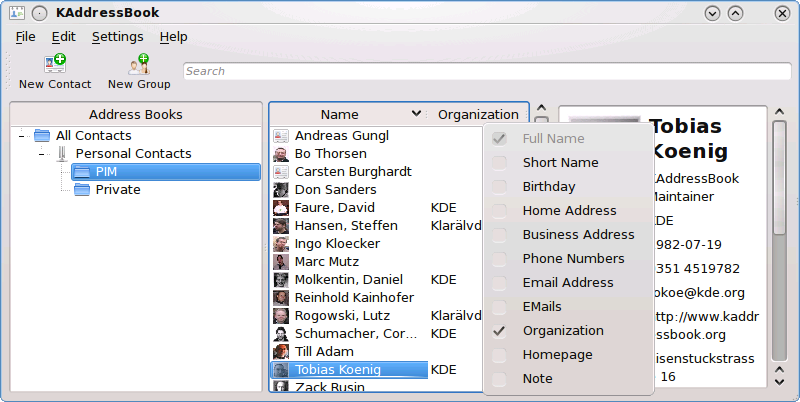Image resolution: width=800 pixels, height=402 pixels.
Task: Click the Address Books panel header
Action: coord(136,114)
